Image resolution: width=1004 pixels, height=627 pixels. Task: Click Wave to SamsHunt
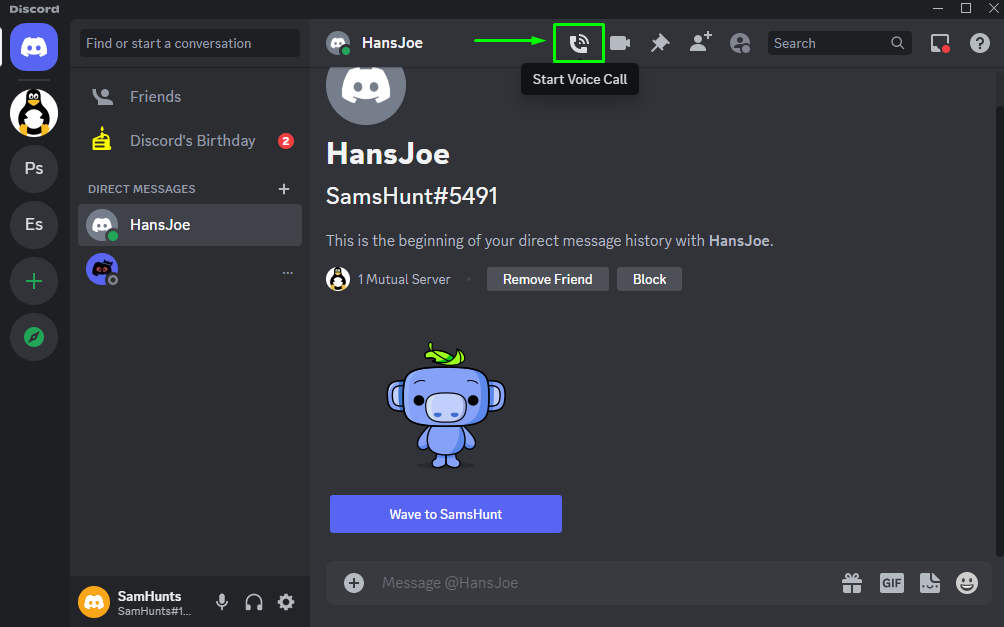[x=446, y=514]
